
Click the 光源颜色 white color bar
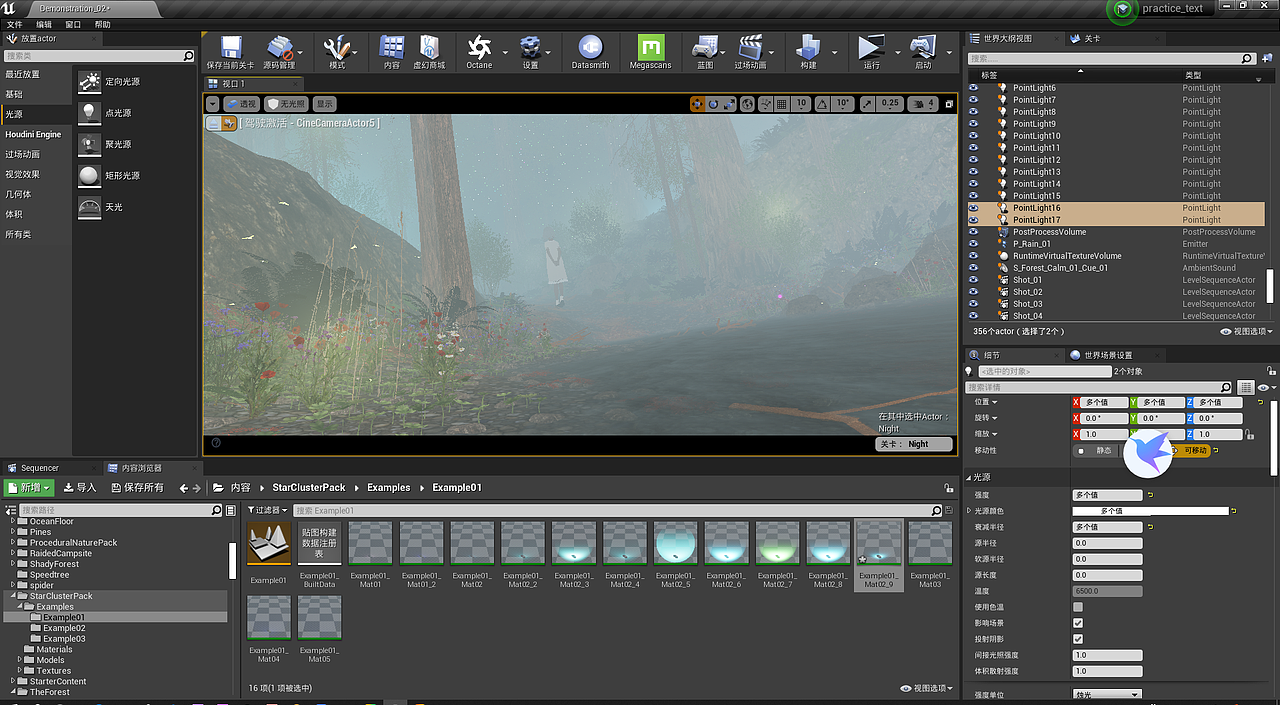(1150, 511)
